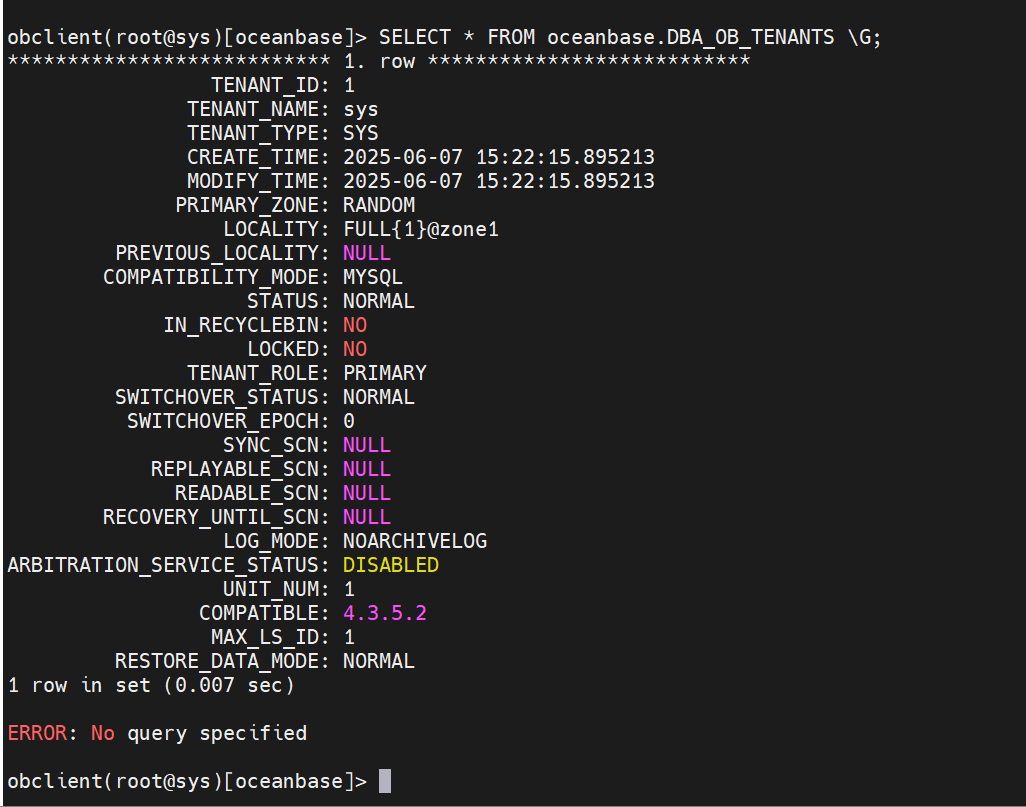1026x807 pixels.
Task: Click the REPLAYABLE_SCN NULL value
Action: click(x=367, y=469)
